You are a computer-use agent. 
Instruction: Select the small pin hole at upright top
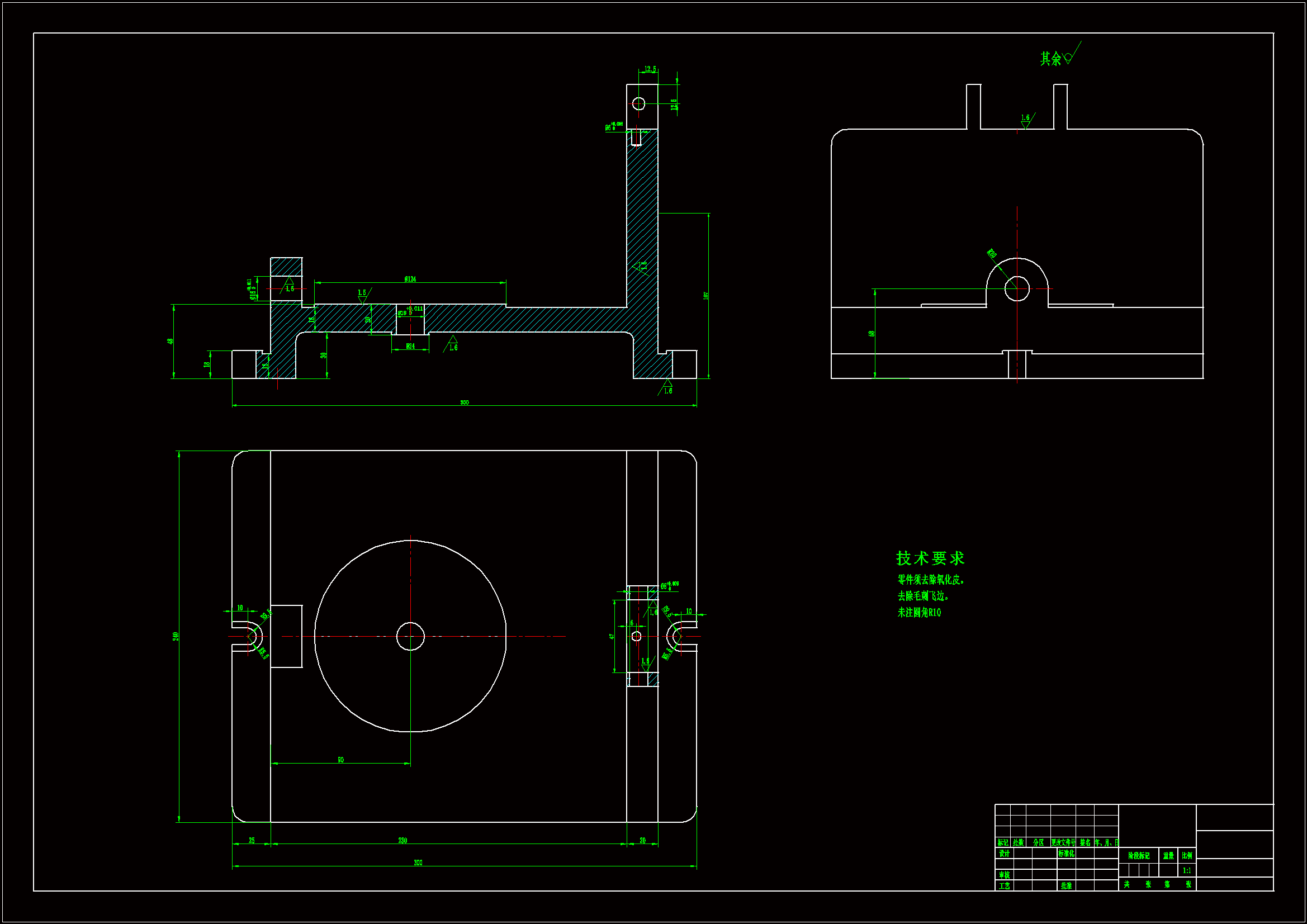[x=639, y=103]
